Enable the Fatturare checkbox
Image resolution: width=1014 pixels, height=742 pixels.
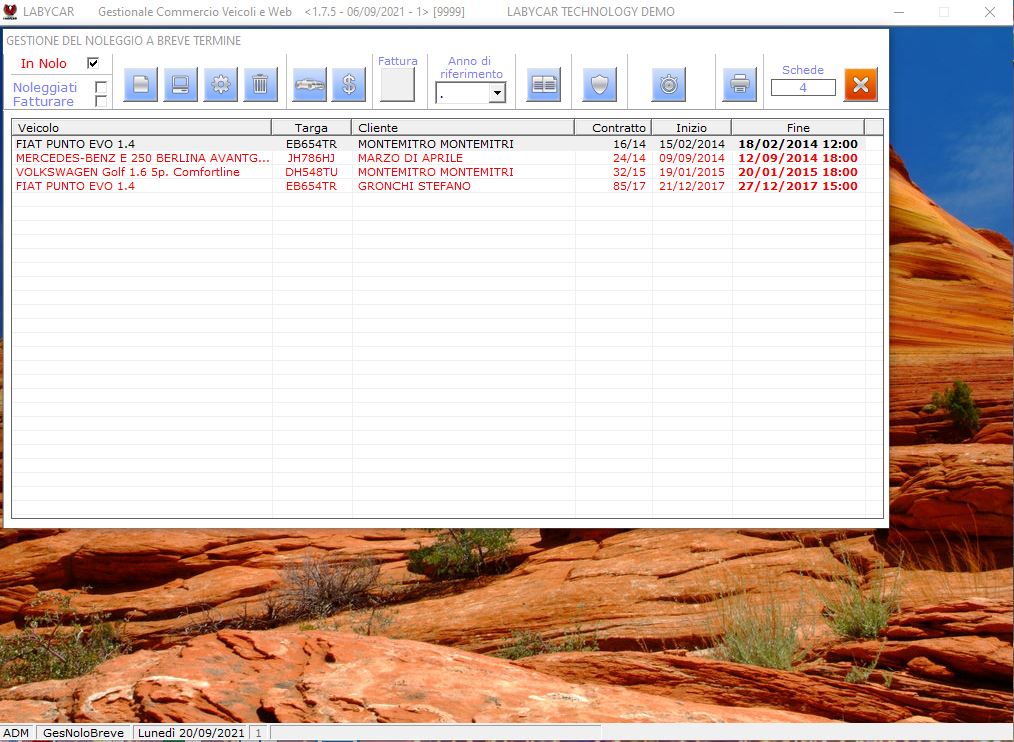[x=101, y=101]
